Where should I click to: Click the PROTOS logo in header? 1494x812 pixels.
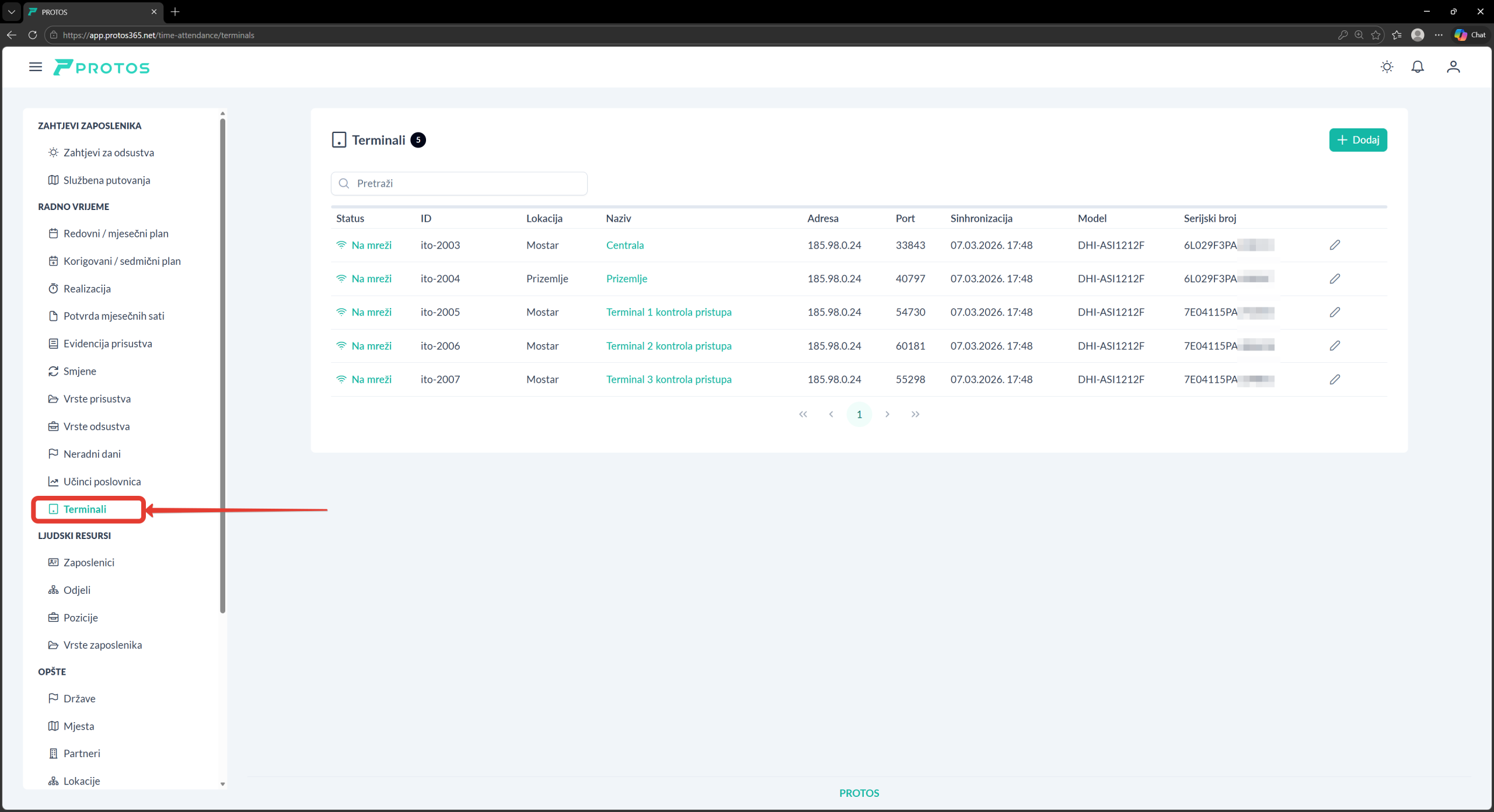click(x=102, y=68)
